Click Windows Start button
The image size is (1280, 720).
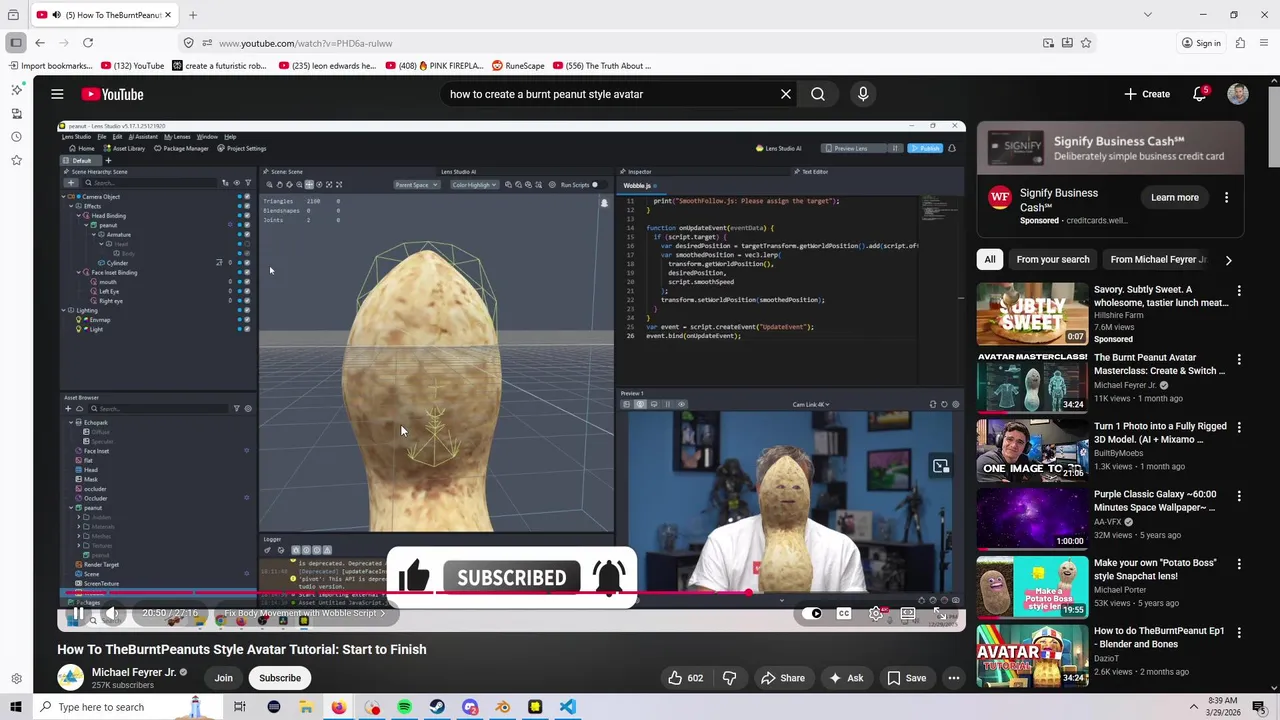(x=15, y=707)
